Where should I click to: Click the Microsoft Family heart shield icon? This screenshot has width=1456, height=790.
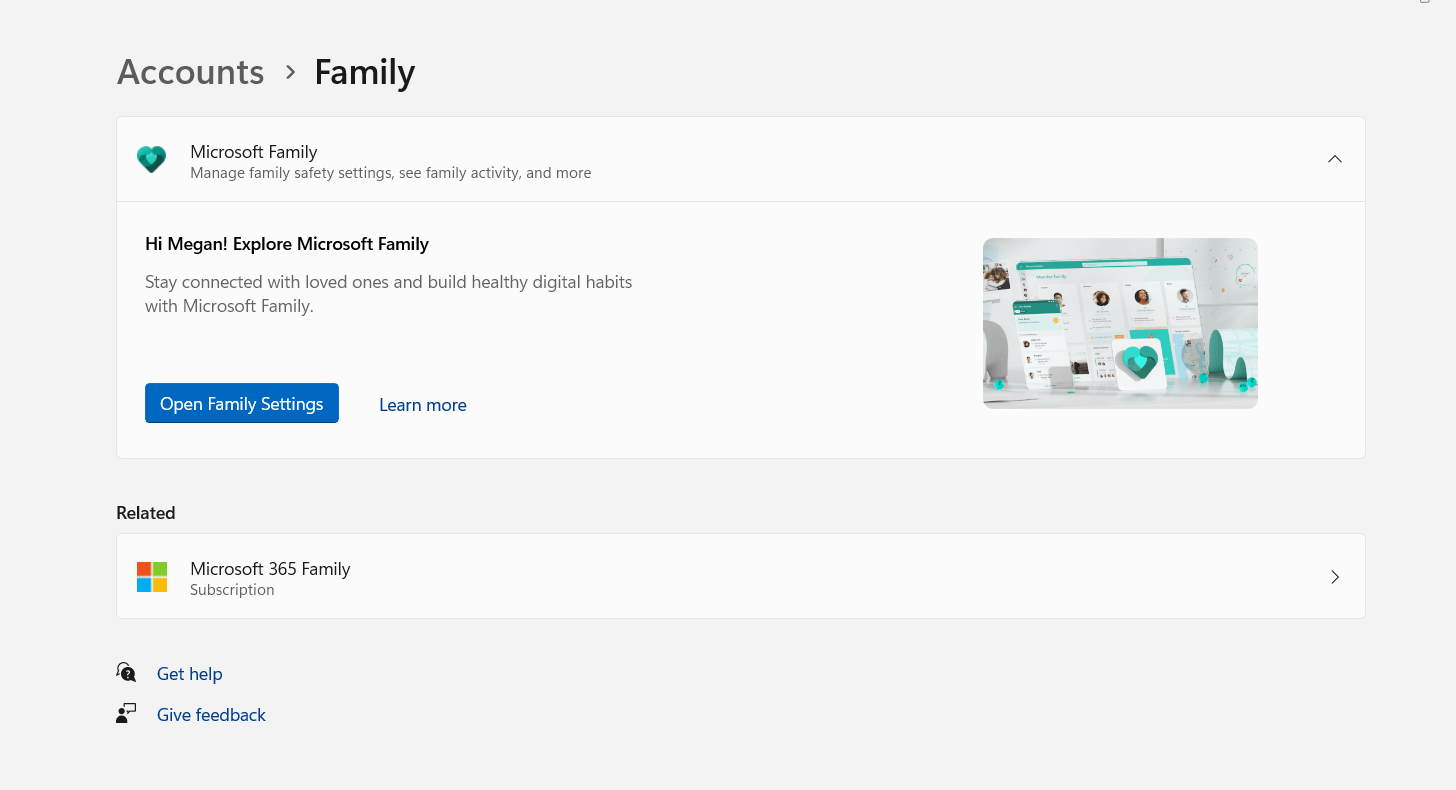[x=151, y=159]
